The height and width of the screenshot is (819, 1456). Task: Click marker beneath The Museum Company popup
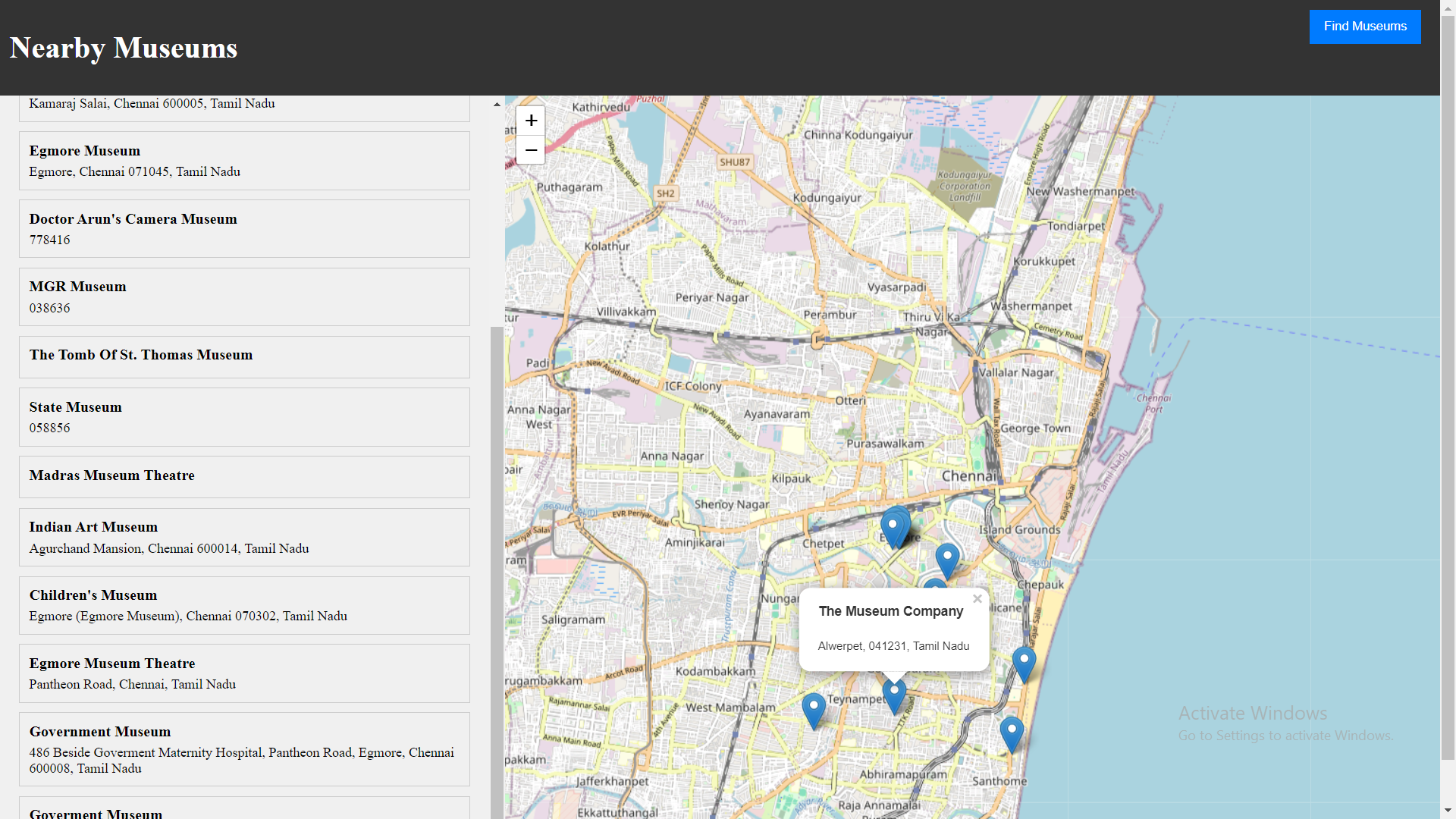point(894,695)
